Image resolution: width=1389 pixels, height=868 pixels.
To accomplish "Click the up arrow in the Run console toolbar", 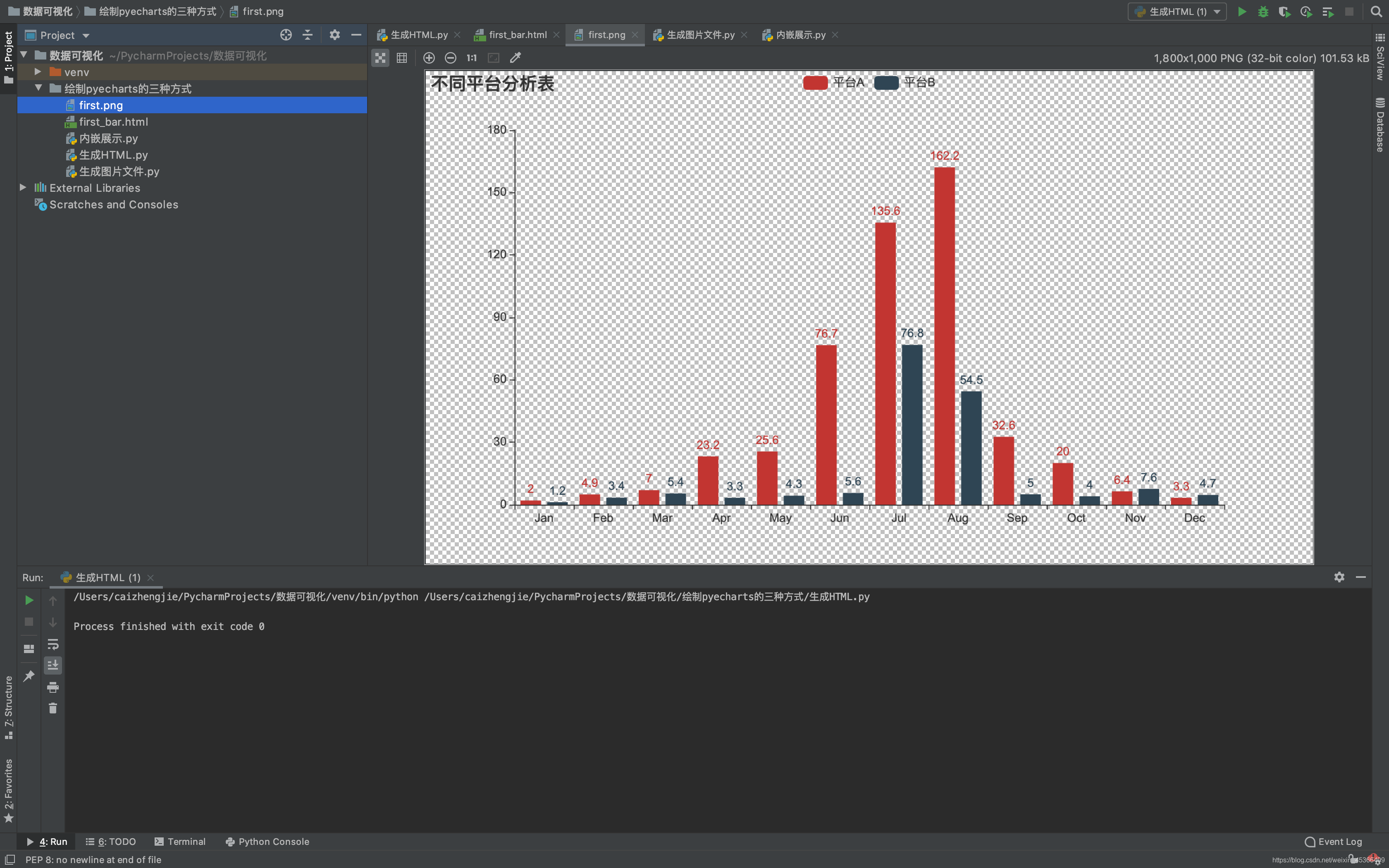I will pyautogui.click(x=53, y=601).
